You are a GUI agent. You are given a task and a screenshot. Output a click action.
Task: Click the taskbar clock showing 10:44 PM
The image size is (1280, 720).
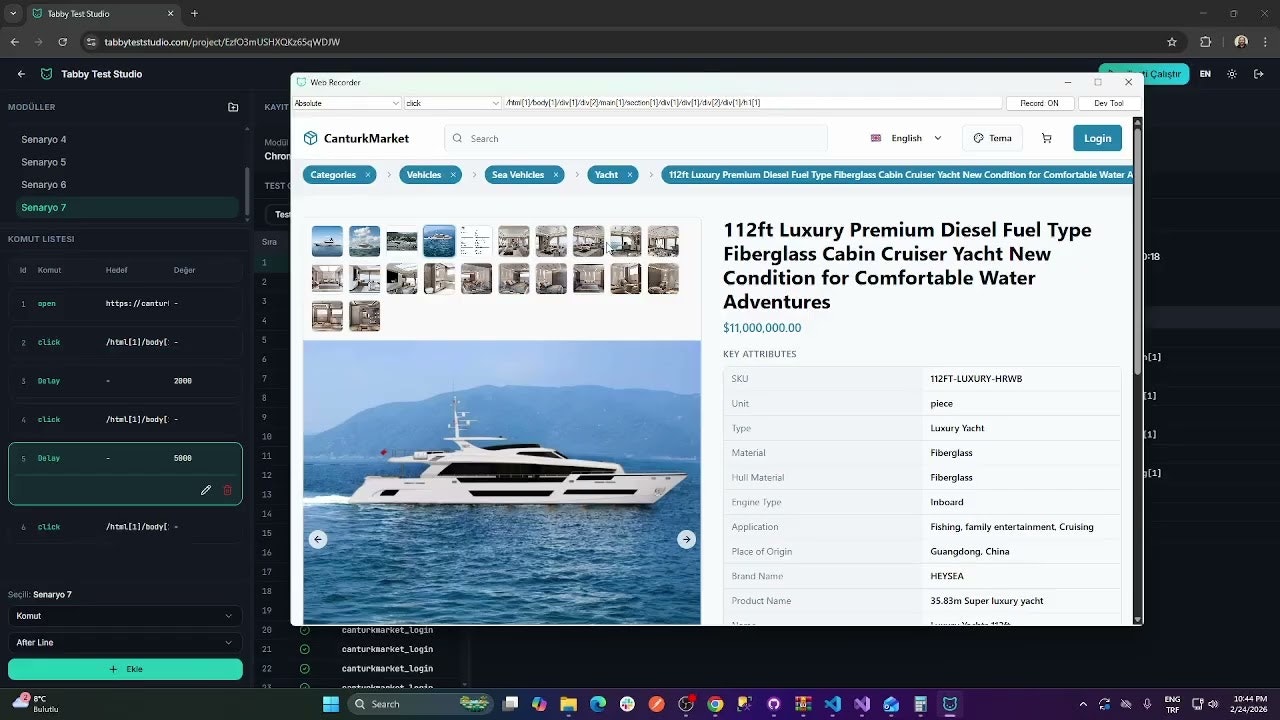1248,704
